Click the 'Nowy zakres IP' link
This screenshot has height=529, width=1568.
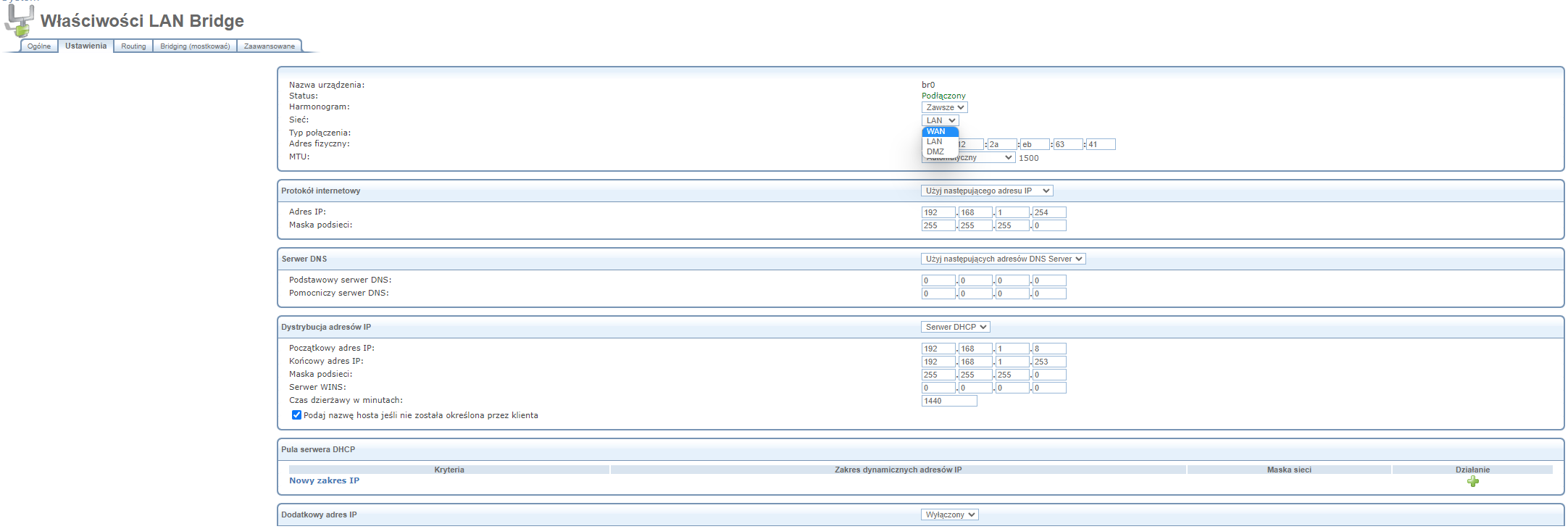tap(324, 480)
